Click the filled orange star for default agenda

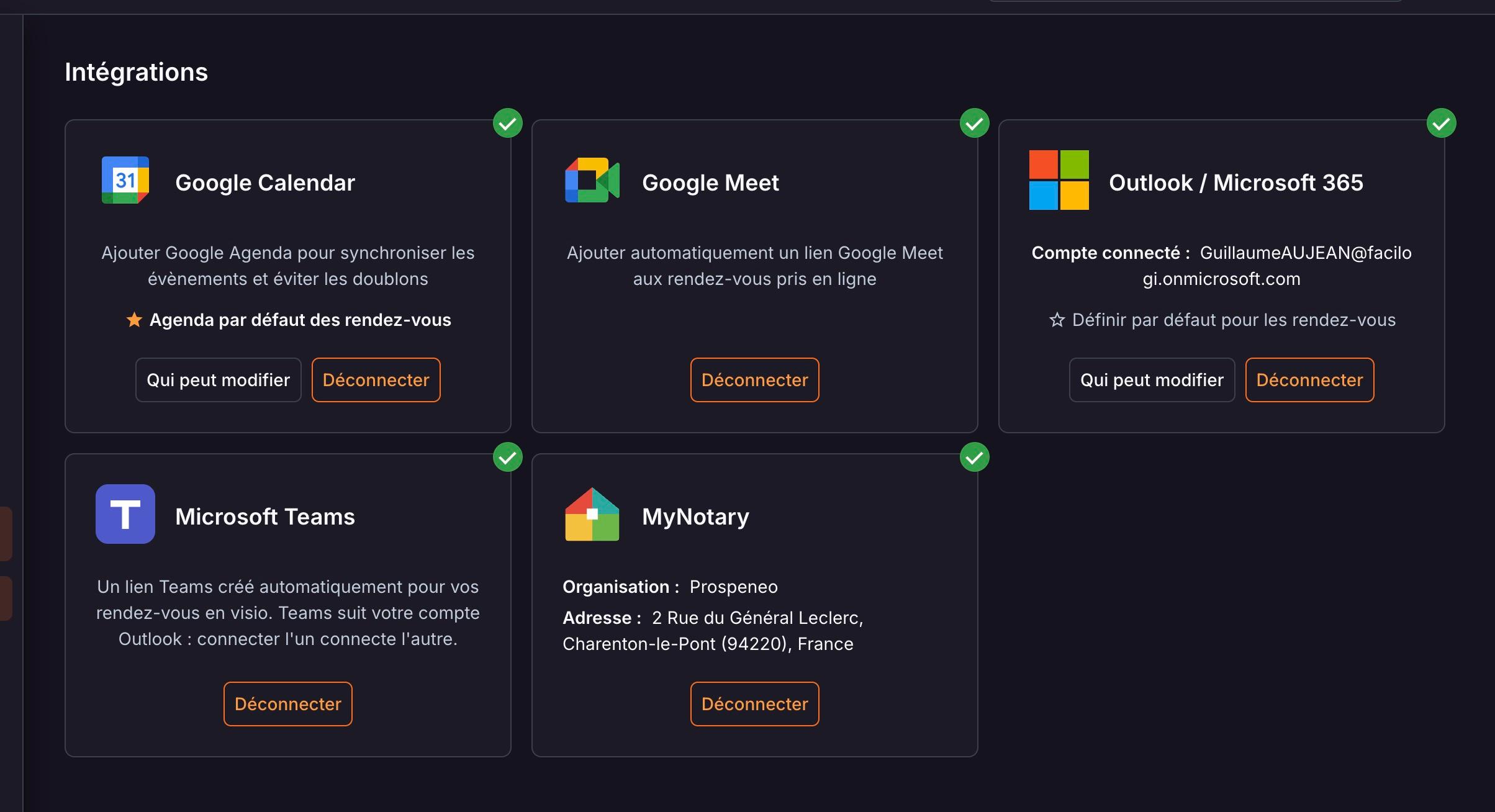(x=134, y=320)
